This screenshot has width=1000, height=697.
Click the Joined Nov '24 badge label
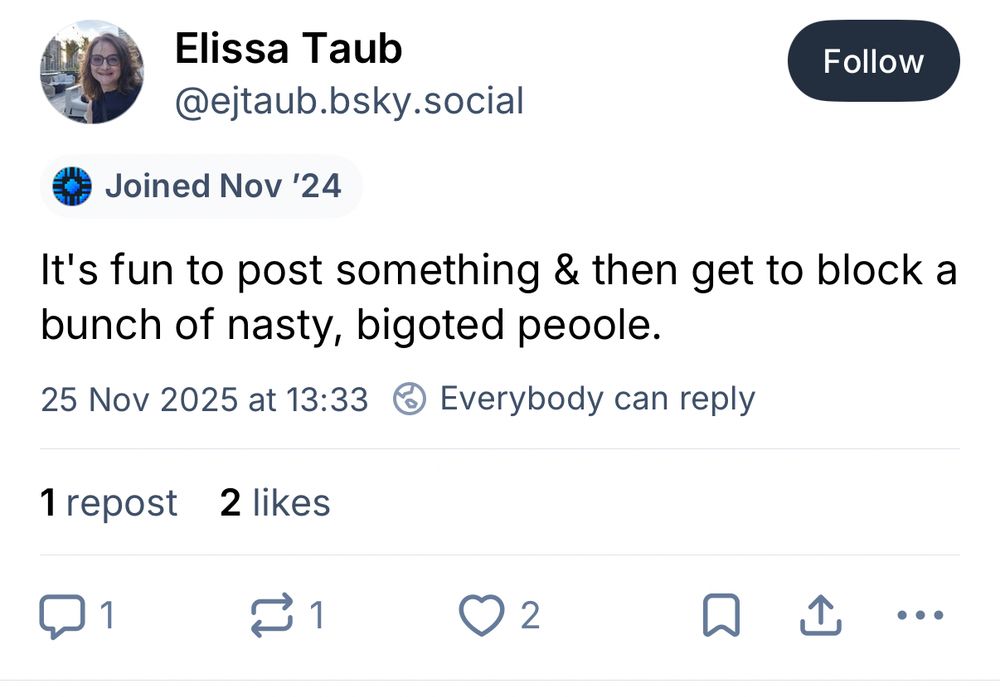pos(222,186)
